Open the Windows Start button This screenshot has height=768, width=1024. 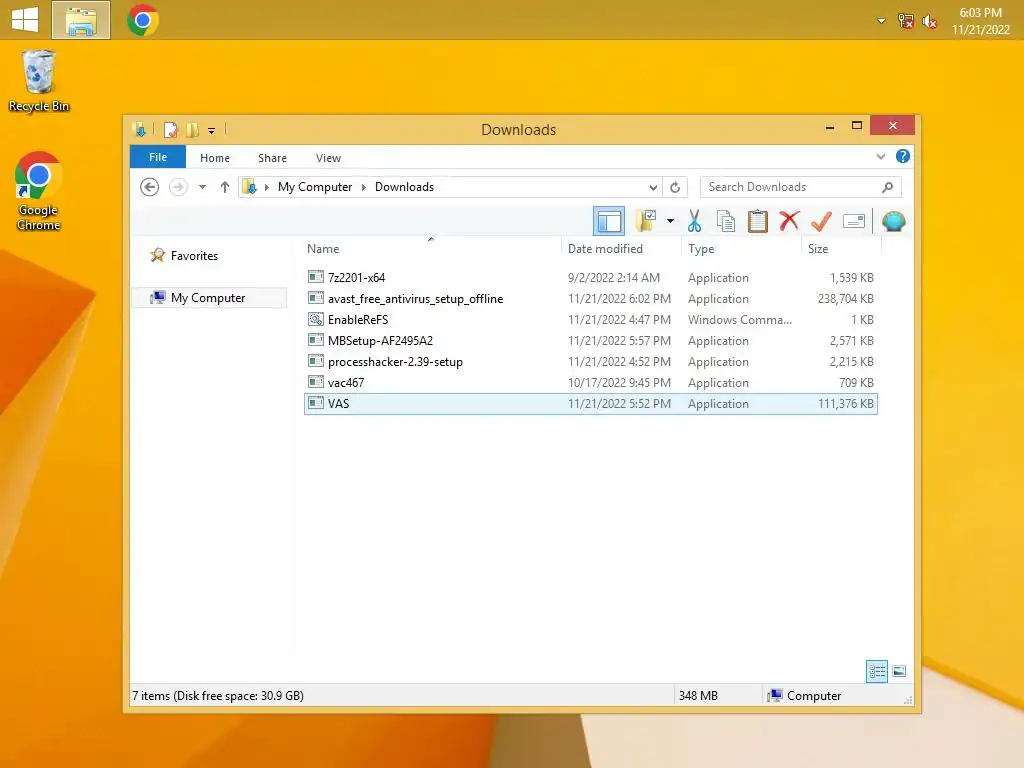(x=25, y=20)
